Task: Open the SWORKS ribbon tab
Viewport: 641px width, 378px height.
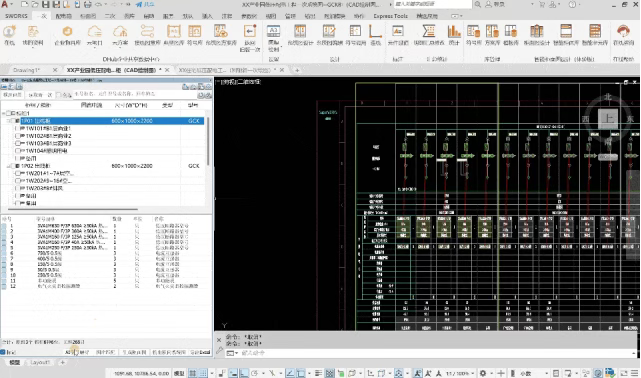Action: tap(16, 16)
